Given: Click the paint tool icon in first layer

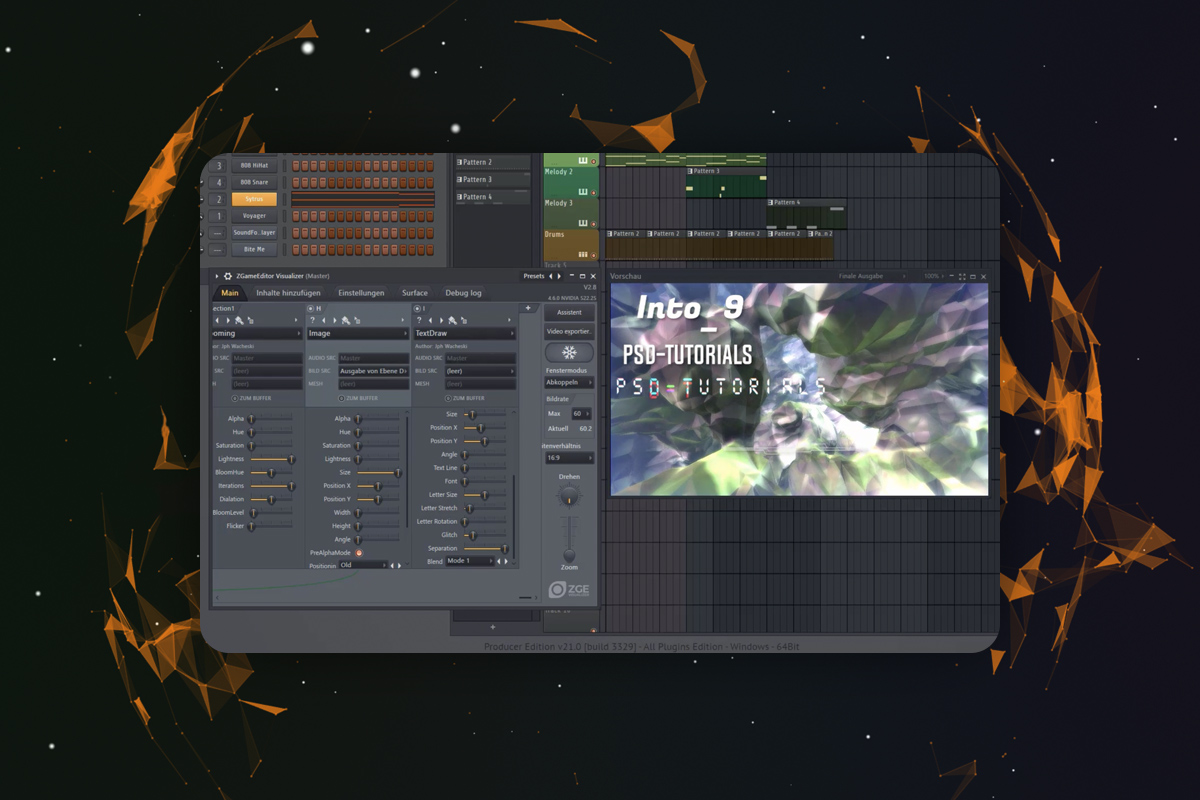Looking at the screenshot, I should [x=239, y=321].
